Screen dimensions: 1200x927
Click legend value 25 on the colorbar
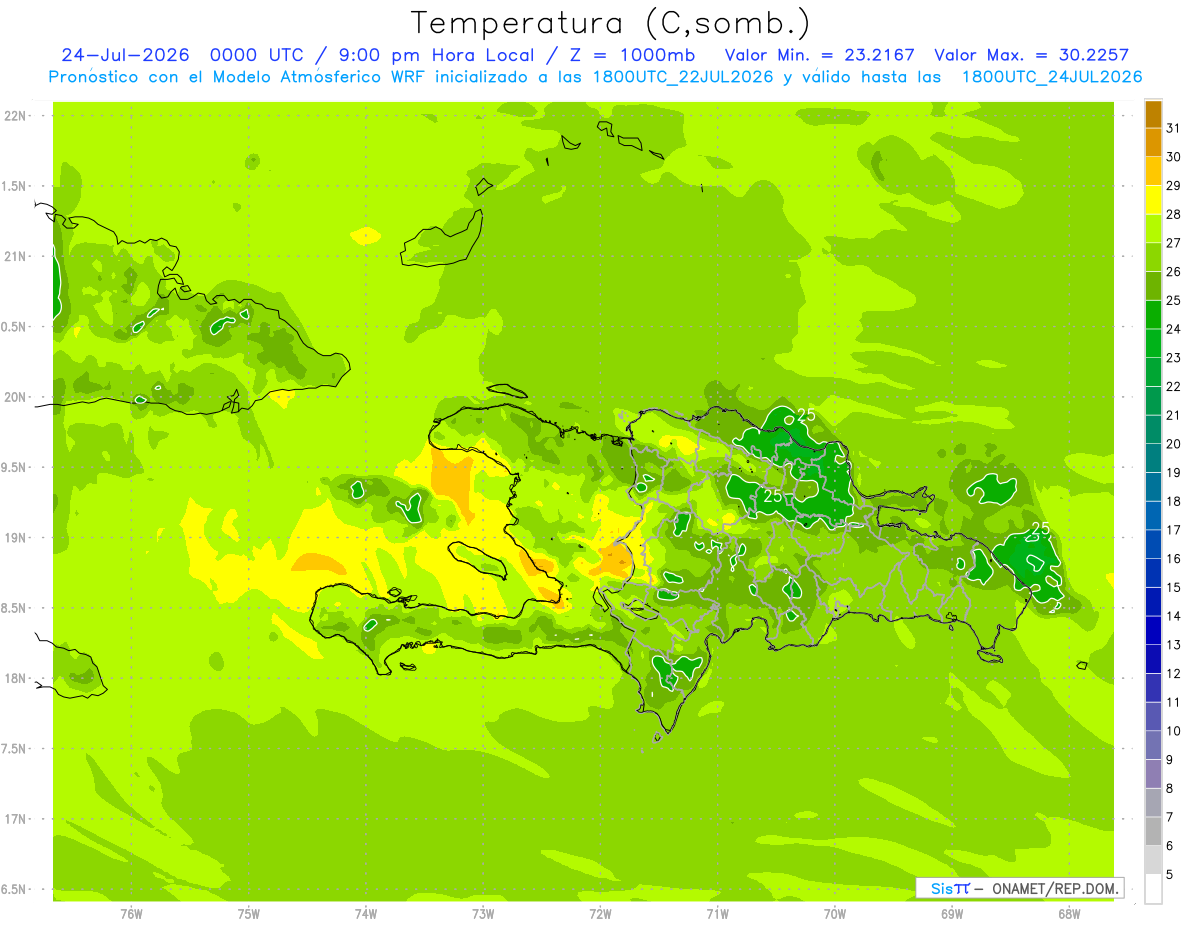pyautogui.click(x=1174, y=300)
